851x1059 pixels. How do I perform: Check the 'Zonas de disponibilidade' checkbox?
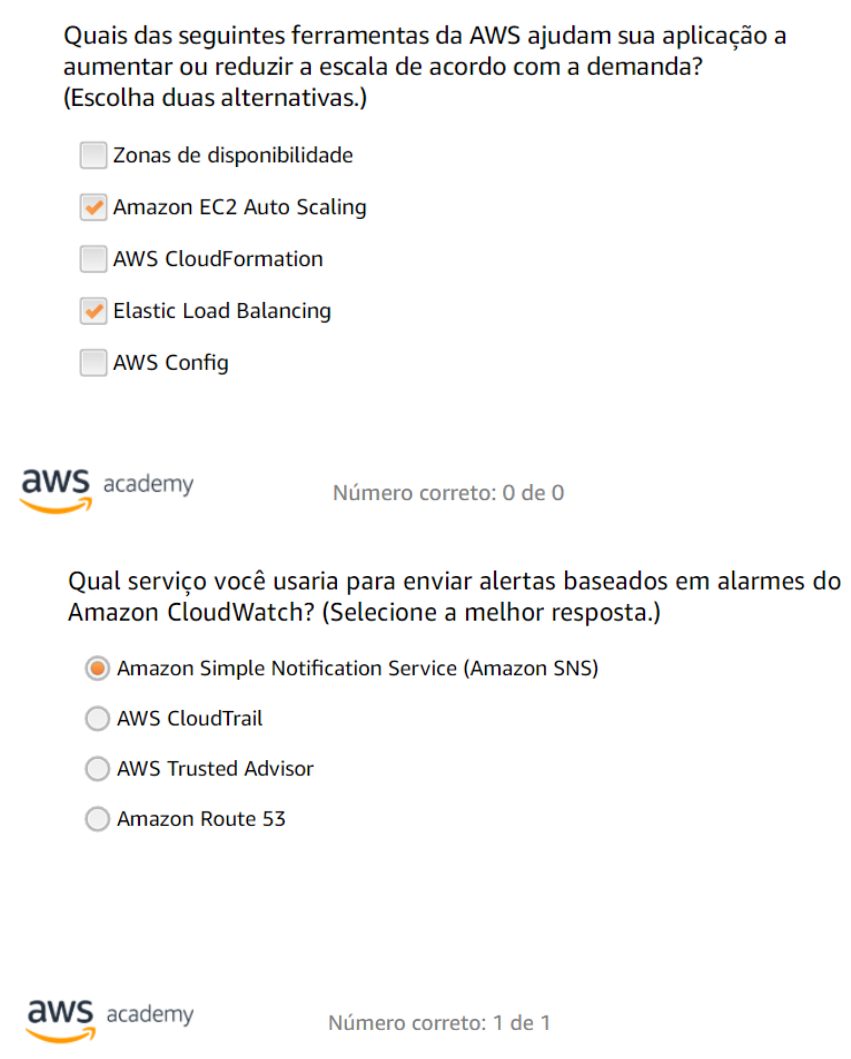pos(93,156)
